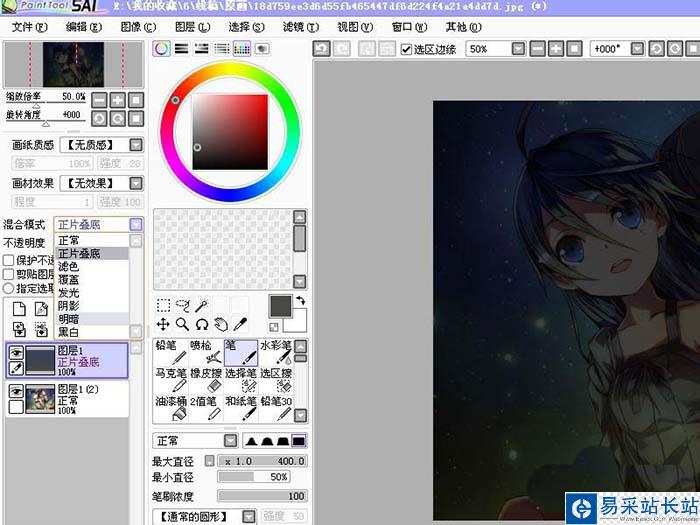Select the 铅笔30 tool
Image resolution: width=700 pixels, height=525 pixels.
[275, 408]
